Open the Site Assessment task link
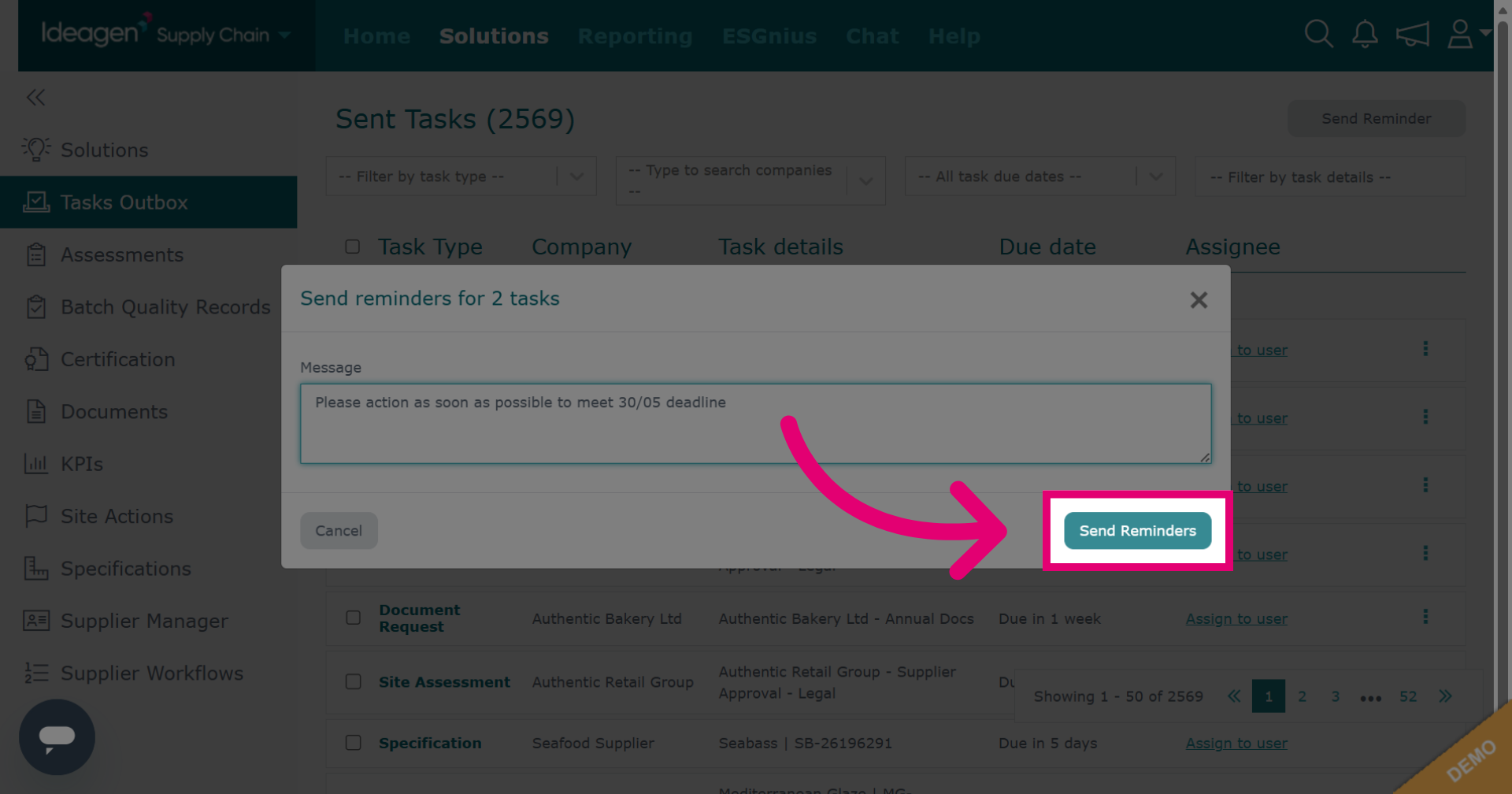The width and height of the screenshot is (1512, 794). click(x=444, y=682)
